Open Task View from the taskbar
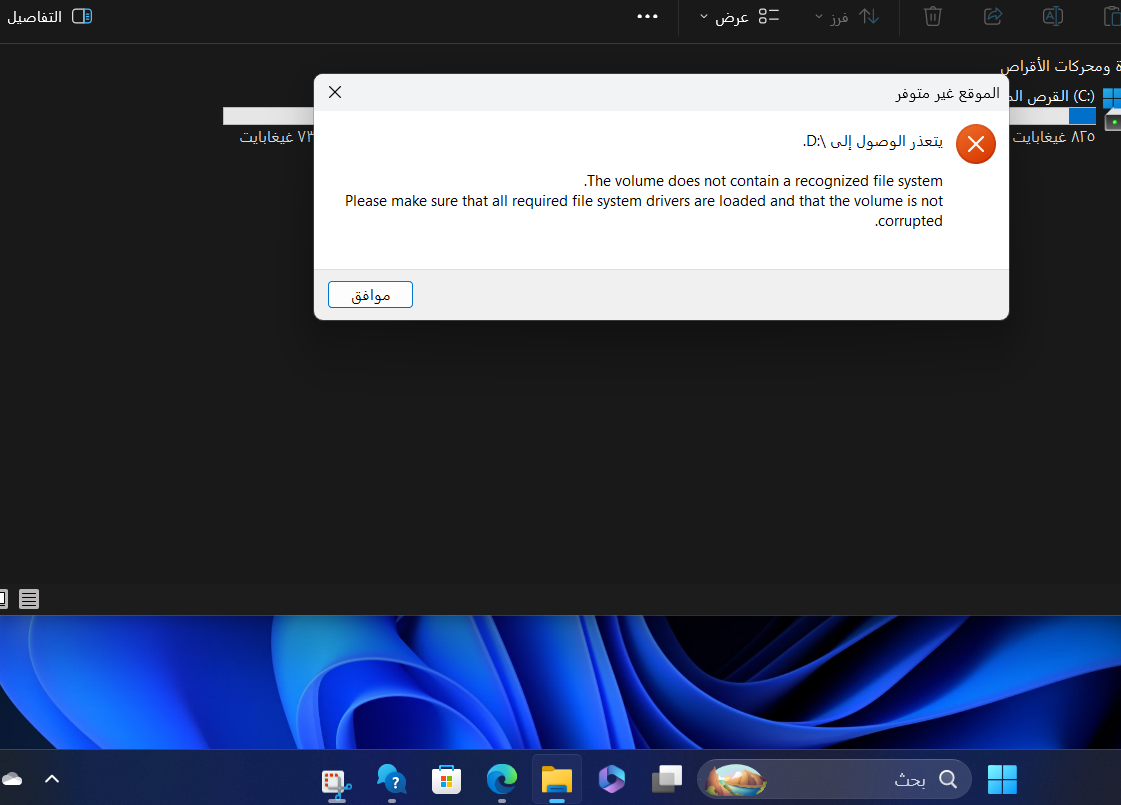This screenshot has width=1121, height=805. [x=666, y=779]
